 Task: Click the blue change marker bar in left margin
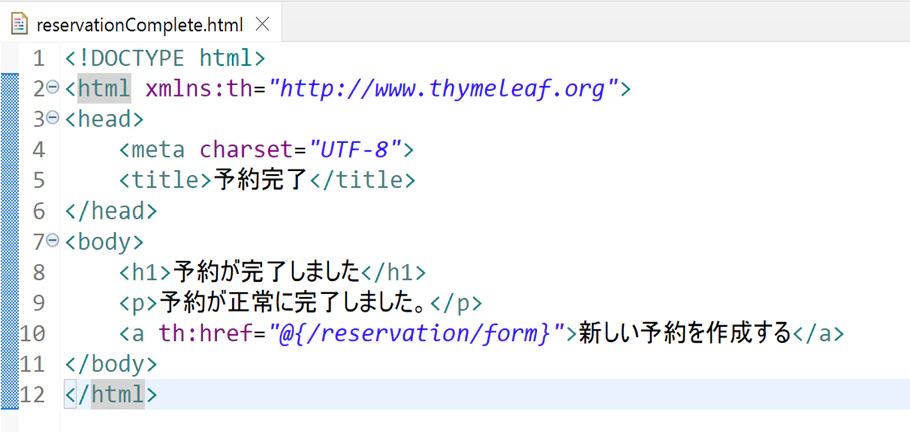pyautogui.click(x=9, y=241)
